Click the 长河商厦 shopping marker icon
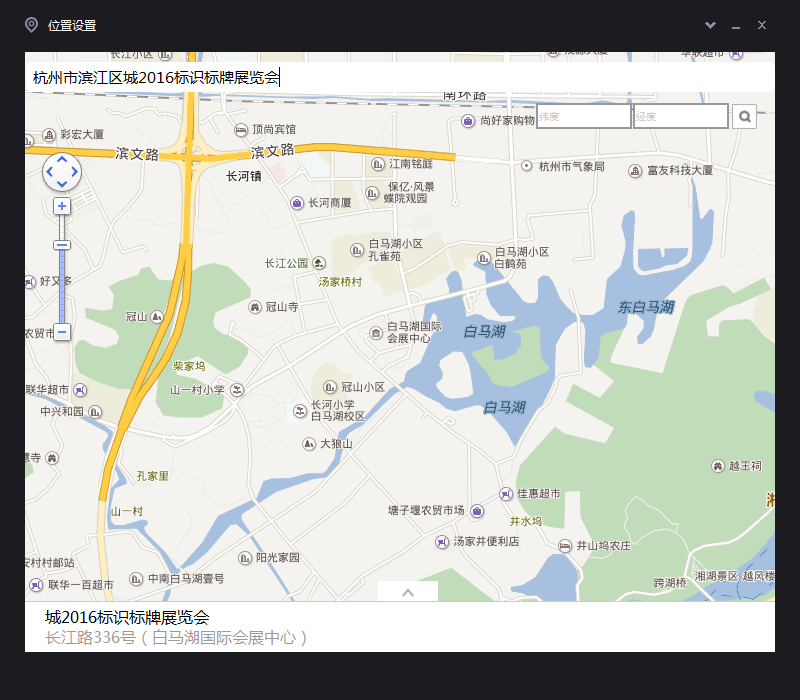 [297, 203]
